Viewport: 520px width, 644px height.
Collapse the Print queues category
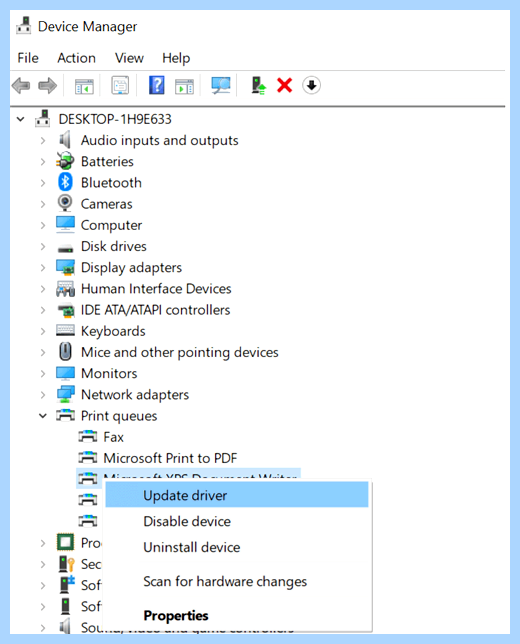point(43,416)
